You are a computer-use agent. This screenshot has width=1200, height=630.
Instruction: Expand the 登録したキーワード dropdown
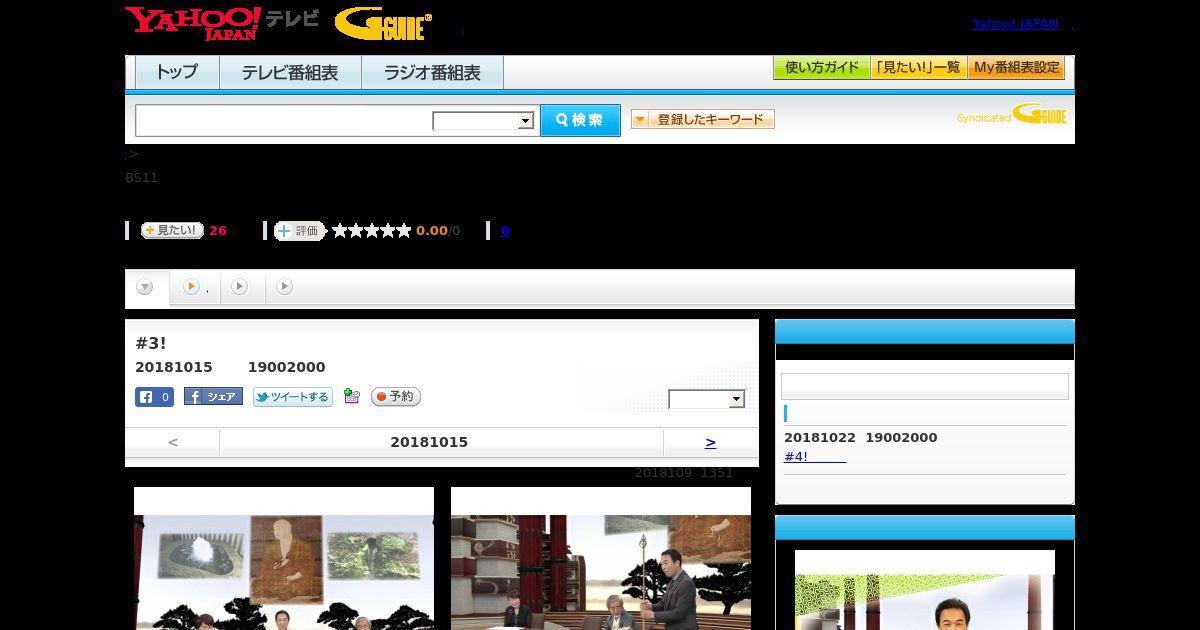[702, 119]
